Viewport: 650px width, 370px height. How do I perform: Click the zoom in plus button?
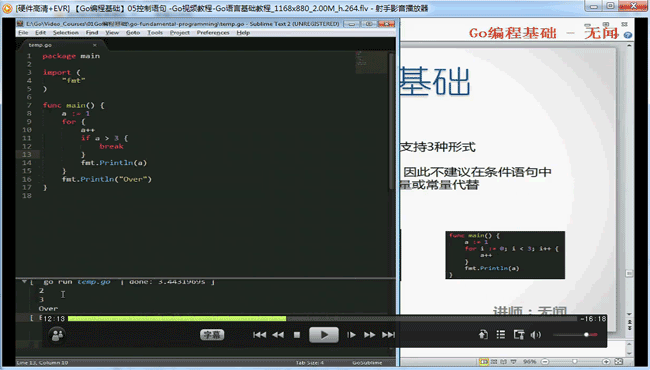coord(606,362)
